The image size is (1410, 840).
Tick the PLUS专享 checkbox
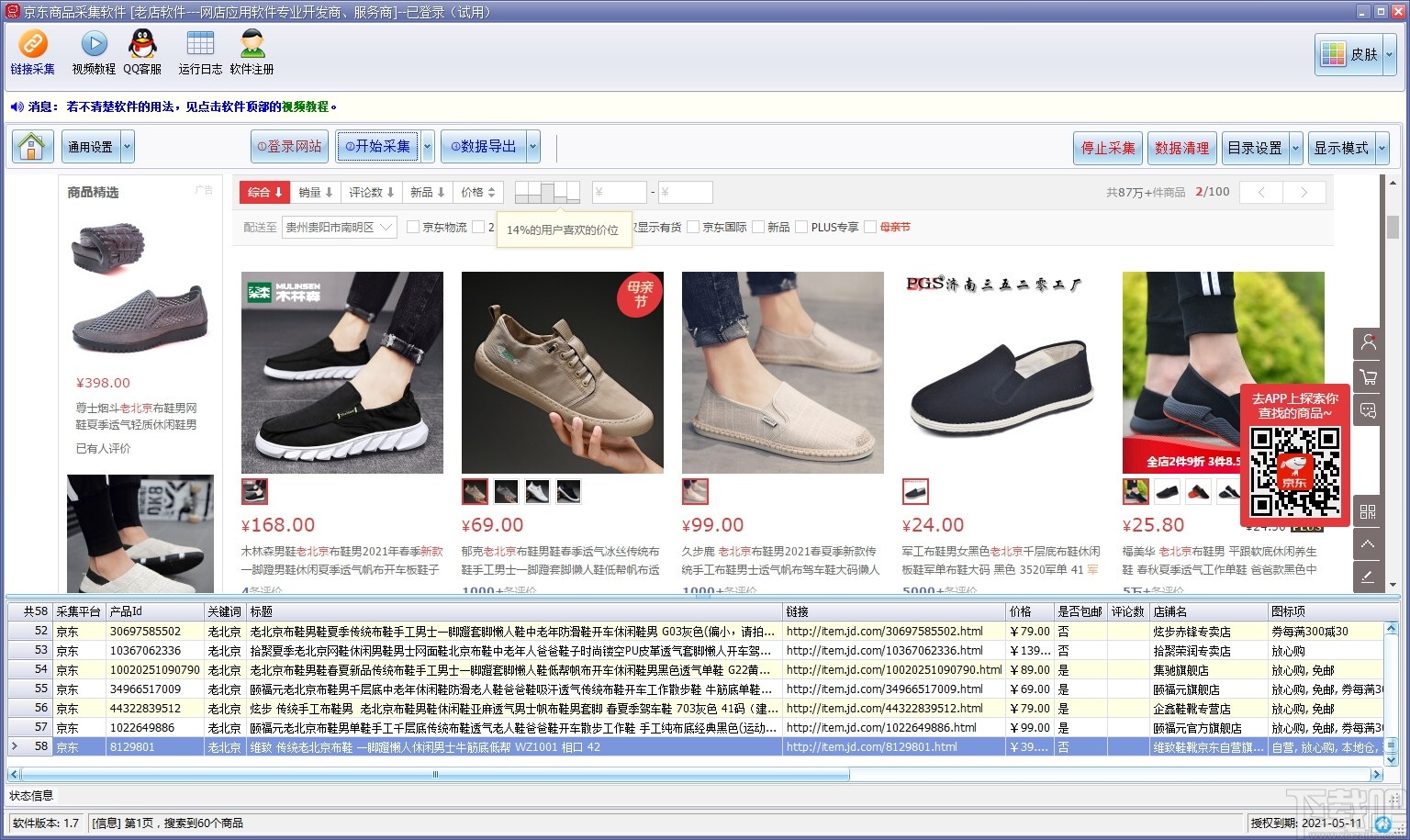coord(801,227)
